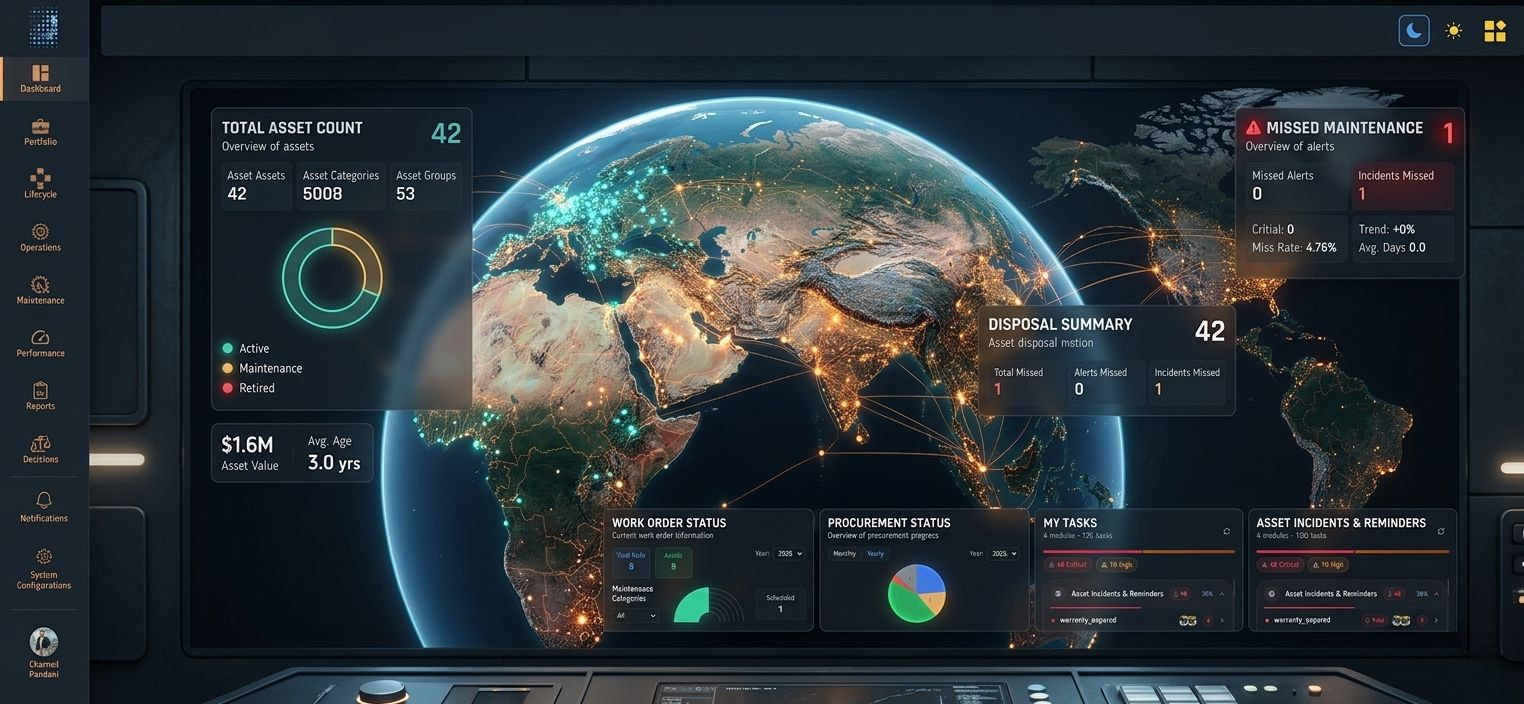Click the Maintenance legend item
1524x704 pixels.
tap(262, 368)
